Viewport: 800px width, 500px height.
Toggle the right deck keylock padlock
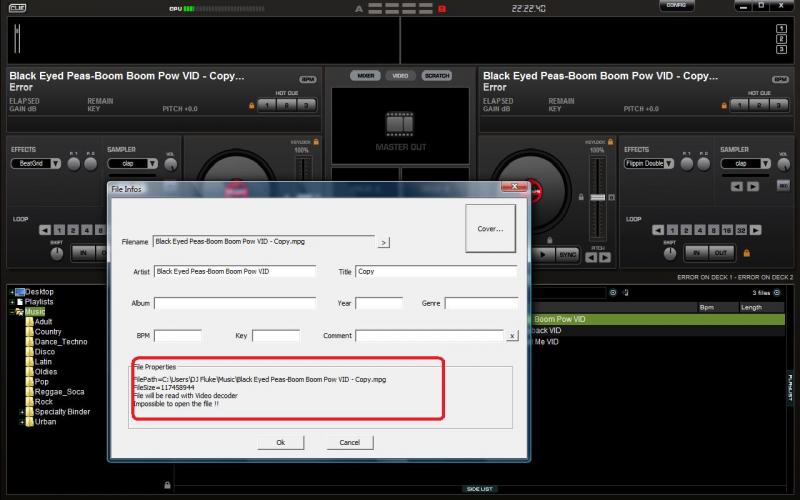[611, 141]
